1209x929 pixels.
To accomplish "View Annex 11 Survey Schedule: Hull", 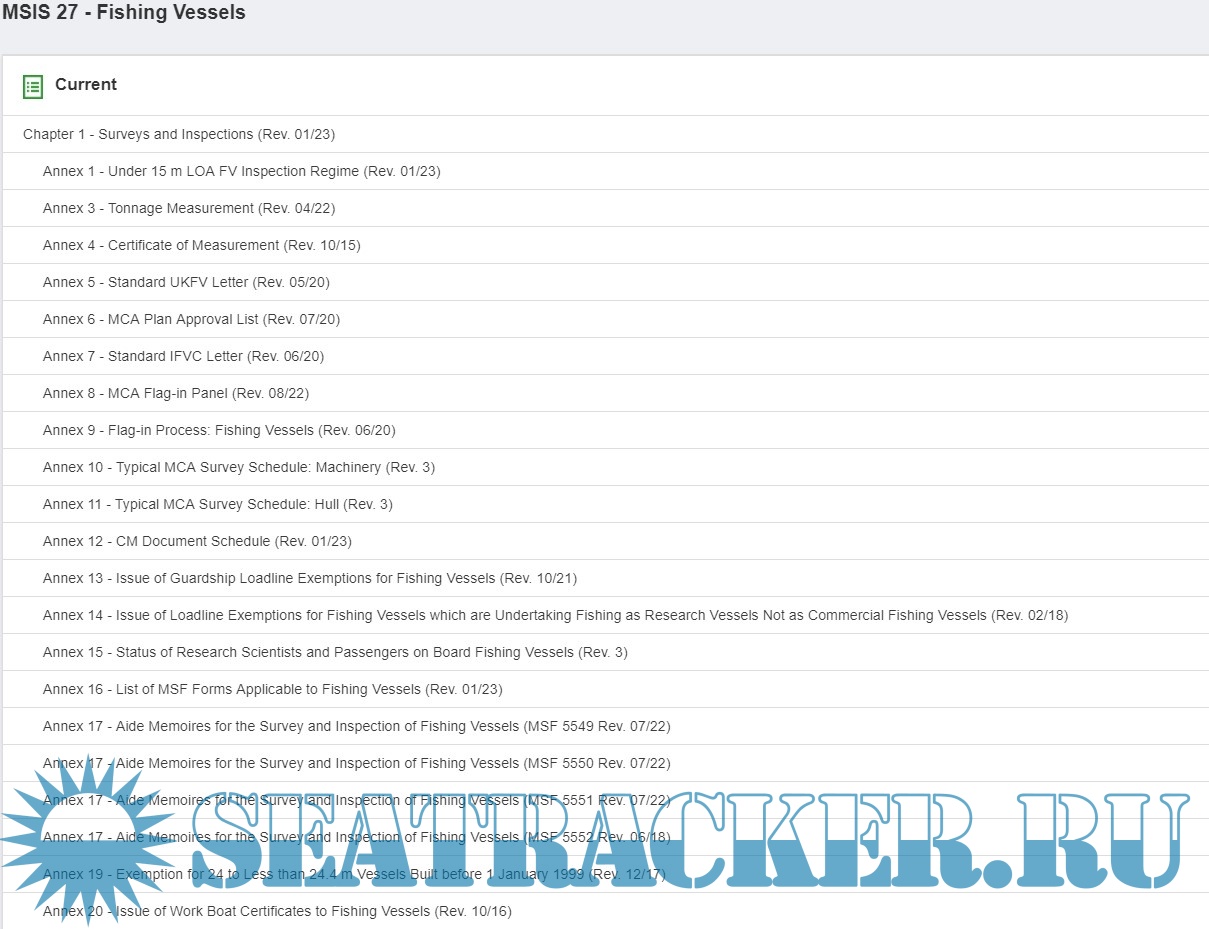I will coord(217,504).
